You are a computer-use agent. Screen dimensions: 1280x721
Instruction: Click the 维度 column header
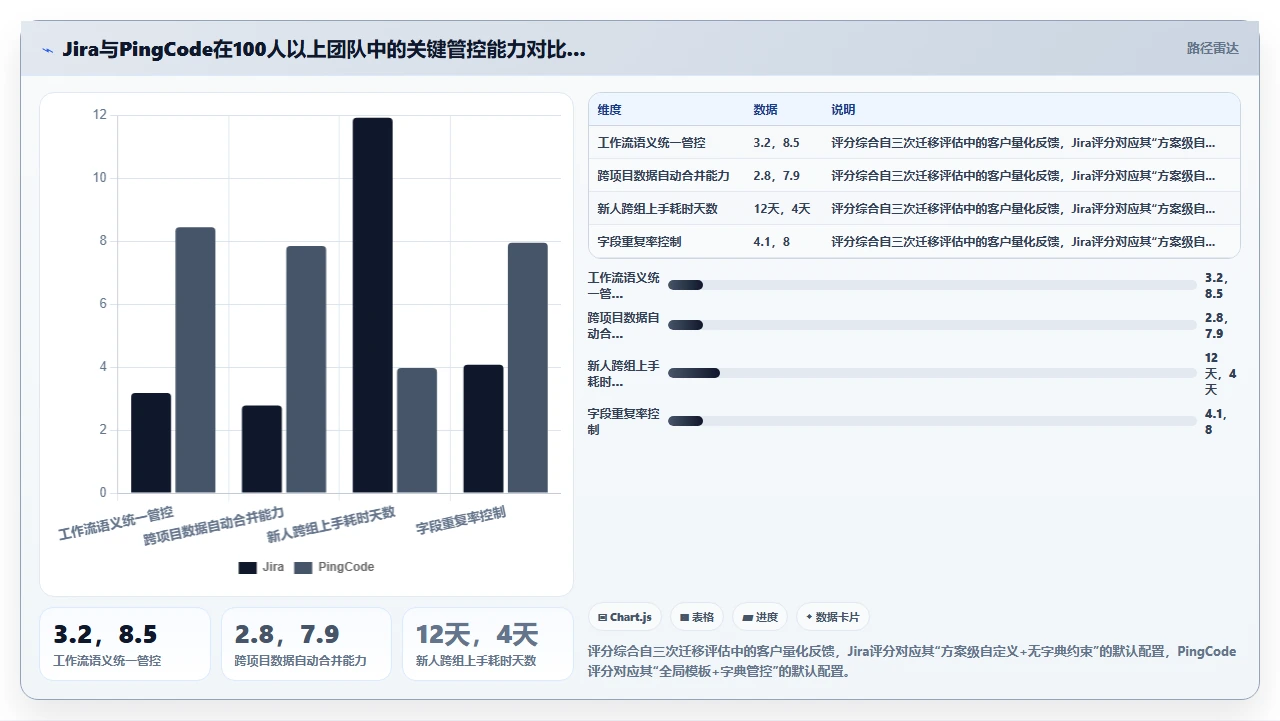click(x=610, y=110)
